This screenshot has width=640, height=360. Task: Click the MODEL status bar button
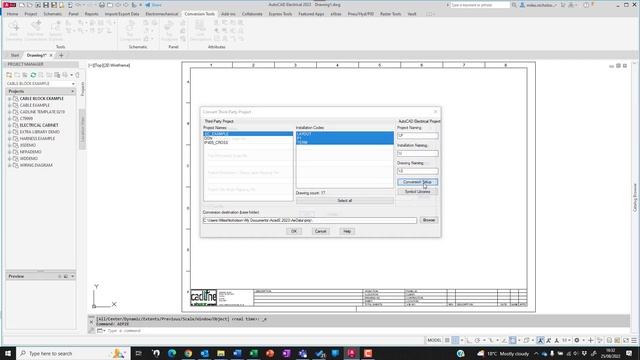[434, 340]
